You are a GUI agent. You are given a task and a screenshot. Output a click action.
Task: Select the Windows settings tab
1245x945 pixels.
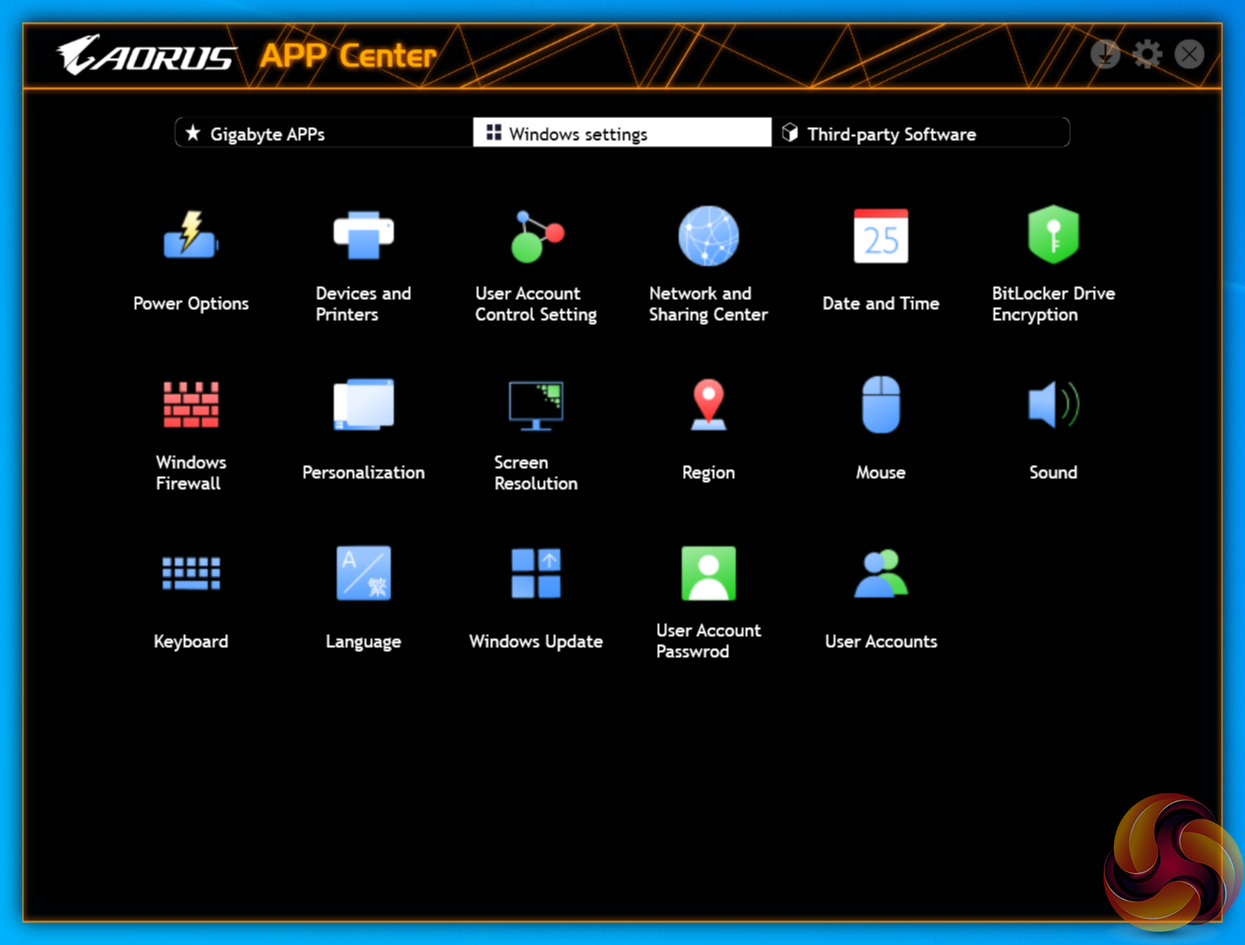(622, 133)
